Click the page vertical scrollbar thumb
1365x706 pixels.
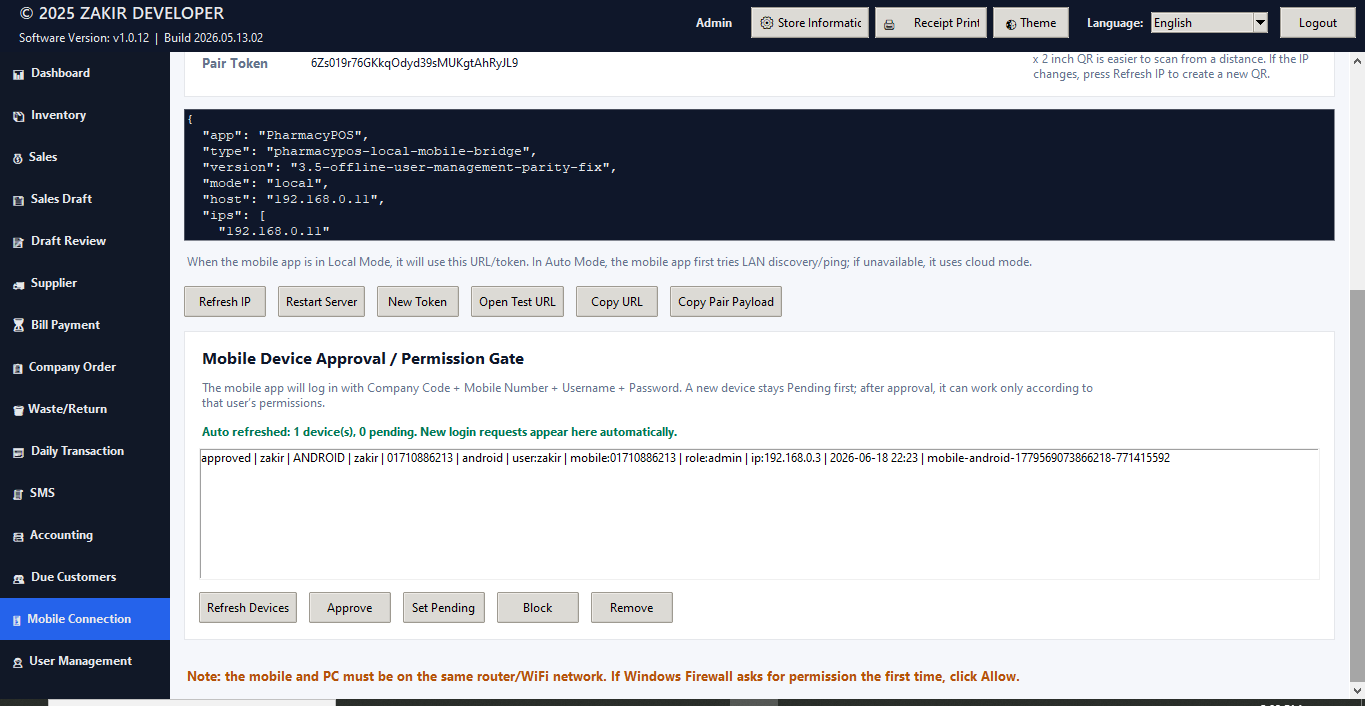1357,485
